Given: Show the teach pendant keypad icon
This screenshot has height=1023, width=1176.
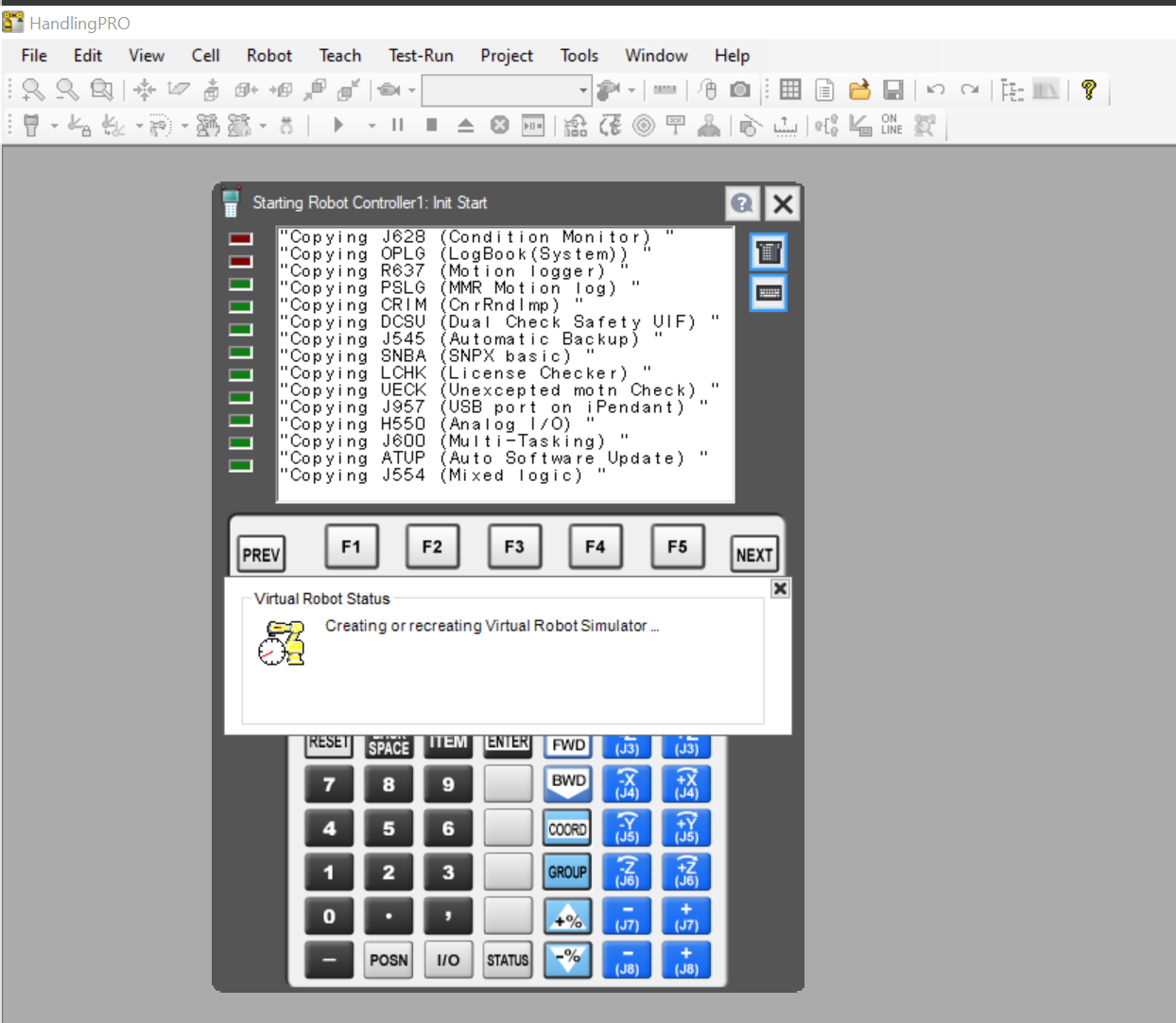Looking at the screenshot, I should point(769,252).
